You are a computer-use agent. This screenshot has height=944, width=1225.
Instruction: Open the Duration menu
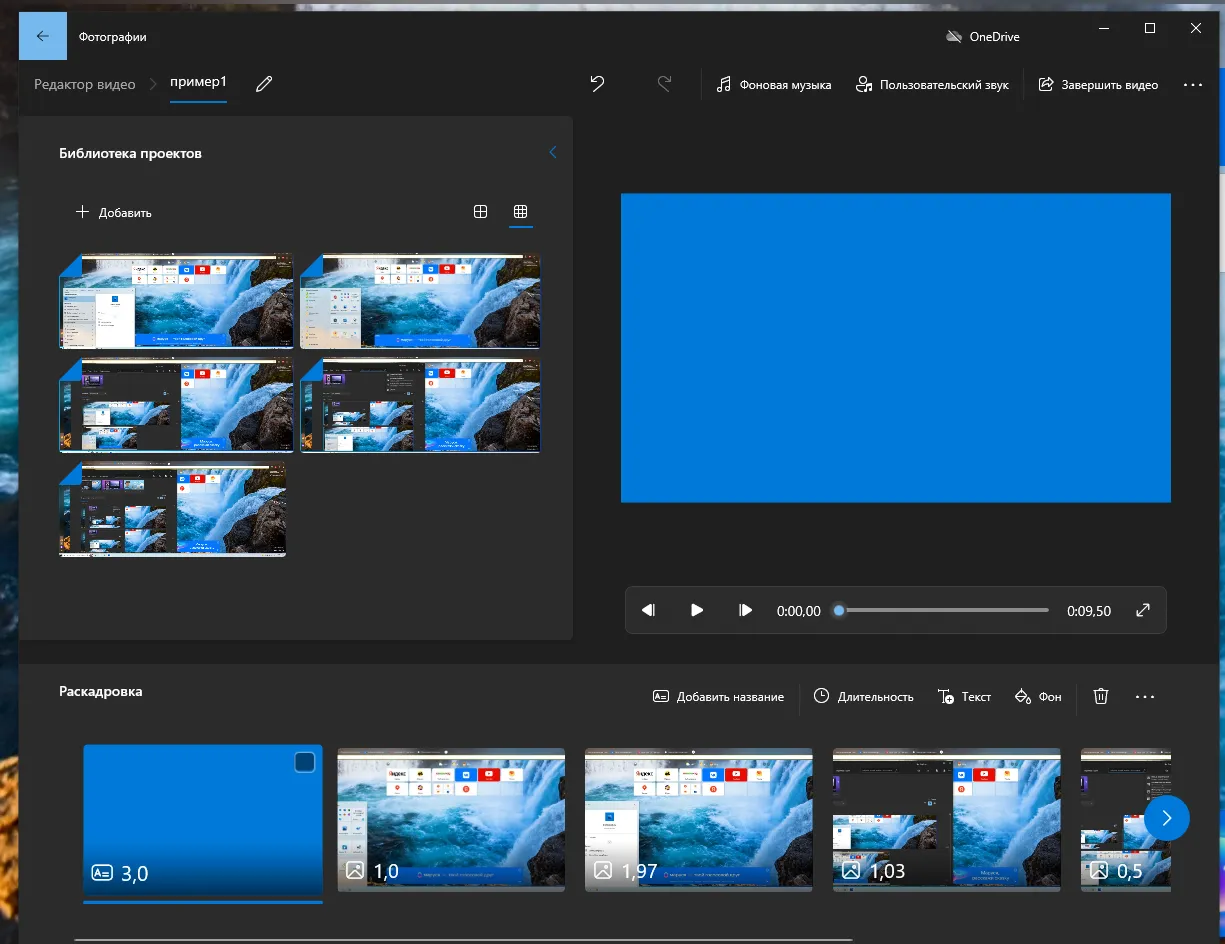point(864,696)
